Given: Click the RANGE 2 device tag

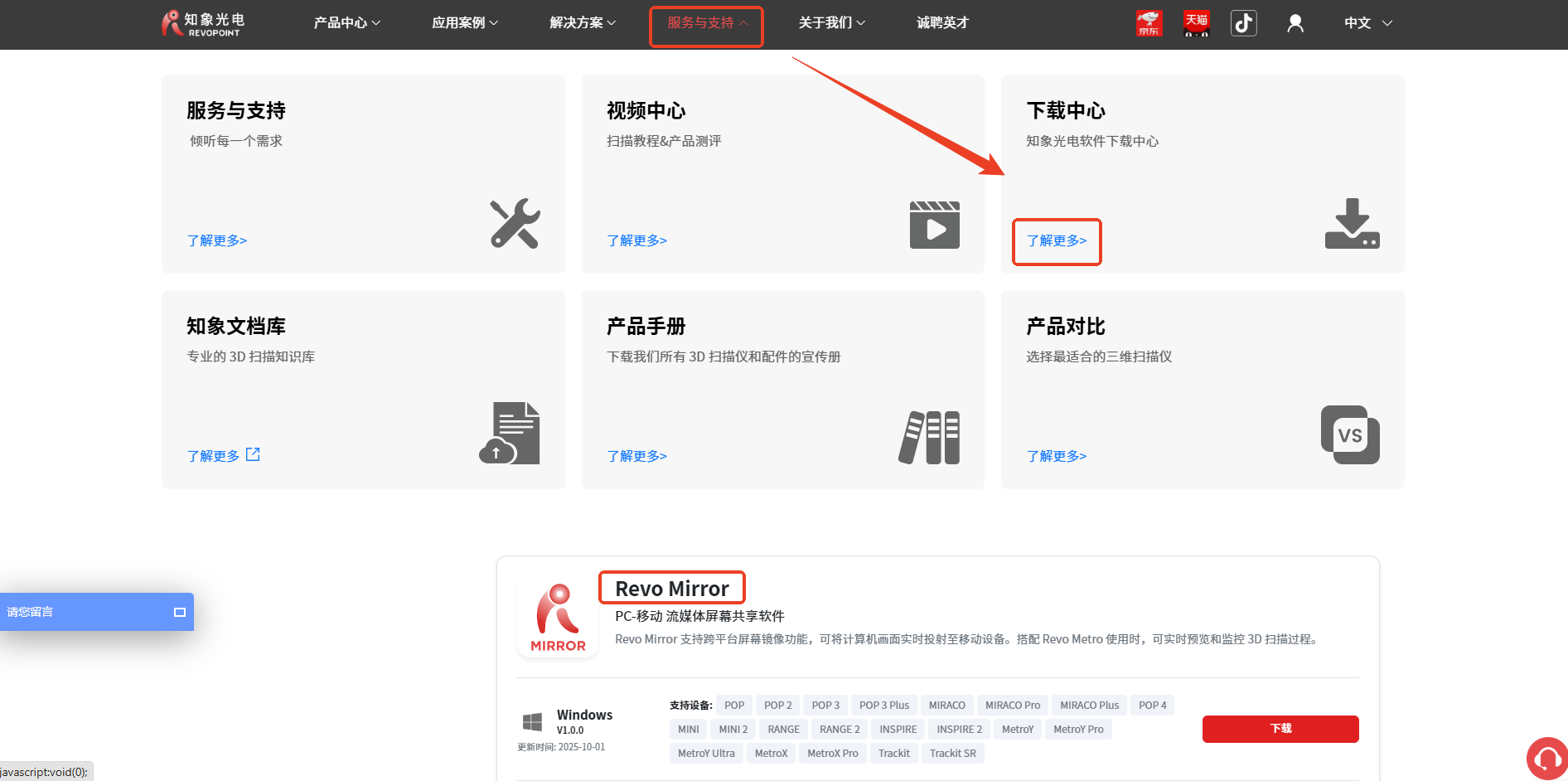Looking at the screenshot, I should pyautogui.click(x=840, y=730).
